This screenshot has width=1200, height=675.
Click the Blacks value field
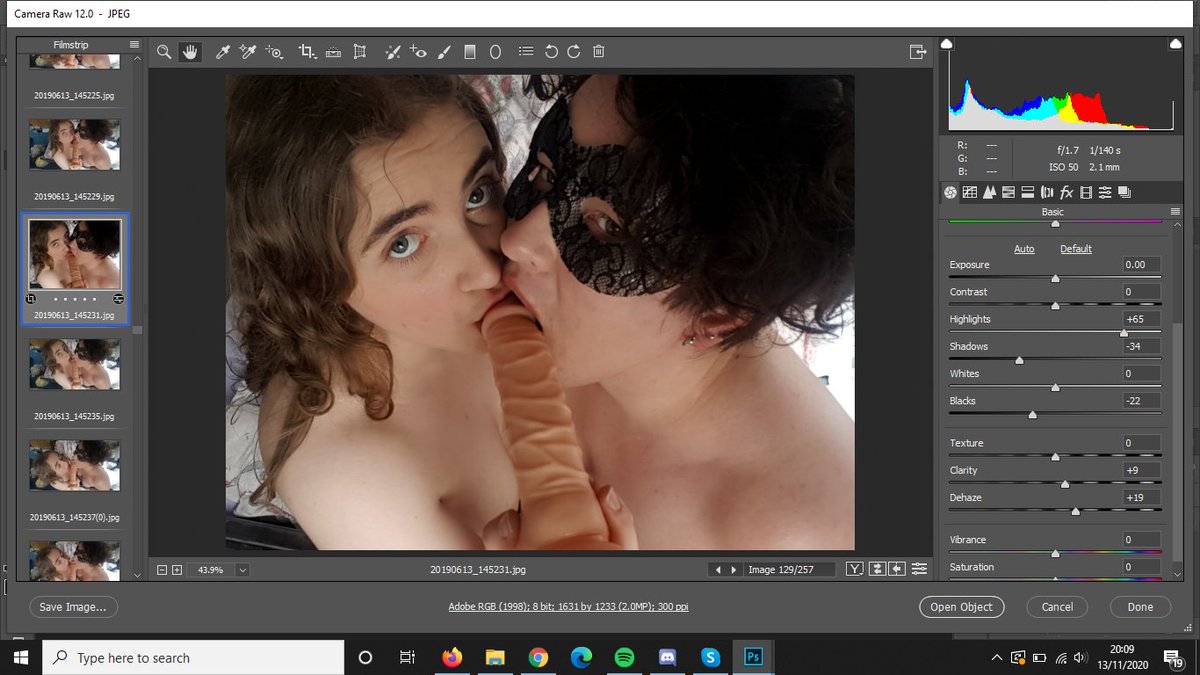1140,401
